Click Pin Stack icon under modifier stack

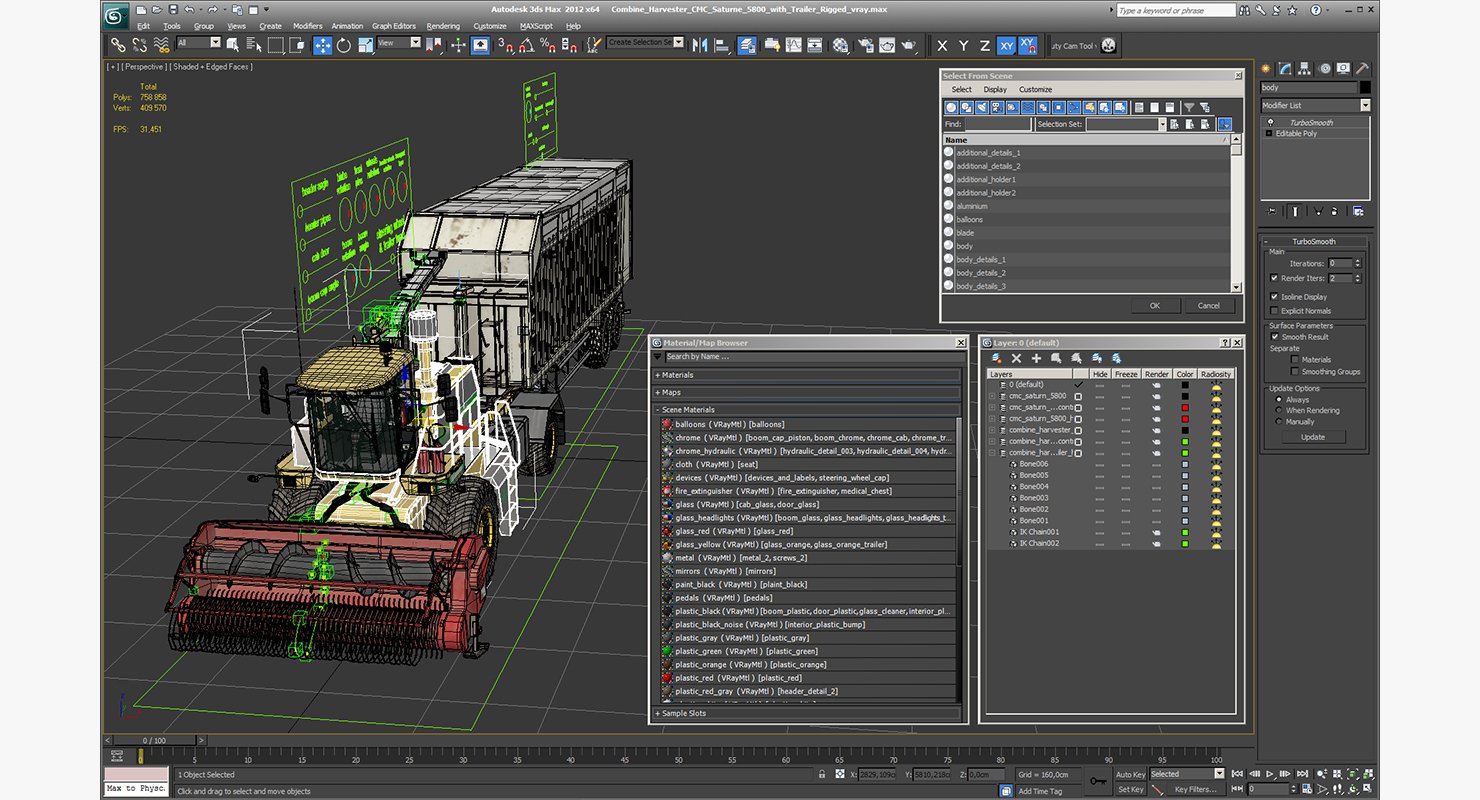click(x=1272, y=211)
